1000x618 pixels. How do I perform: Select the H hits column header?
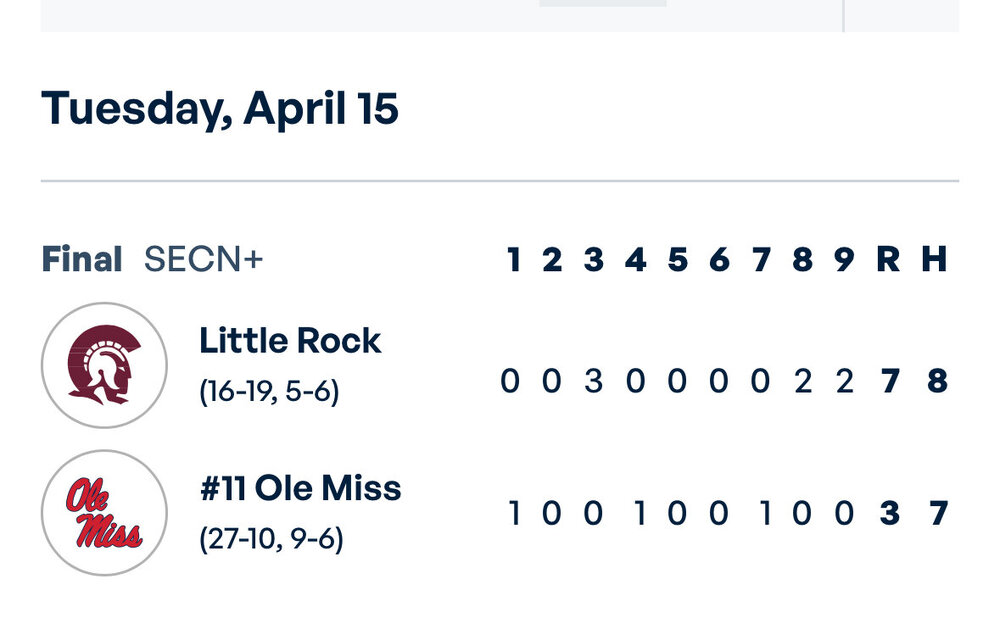[x=934, y=260]
